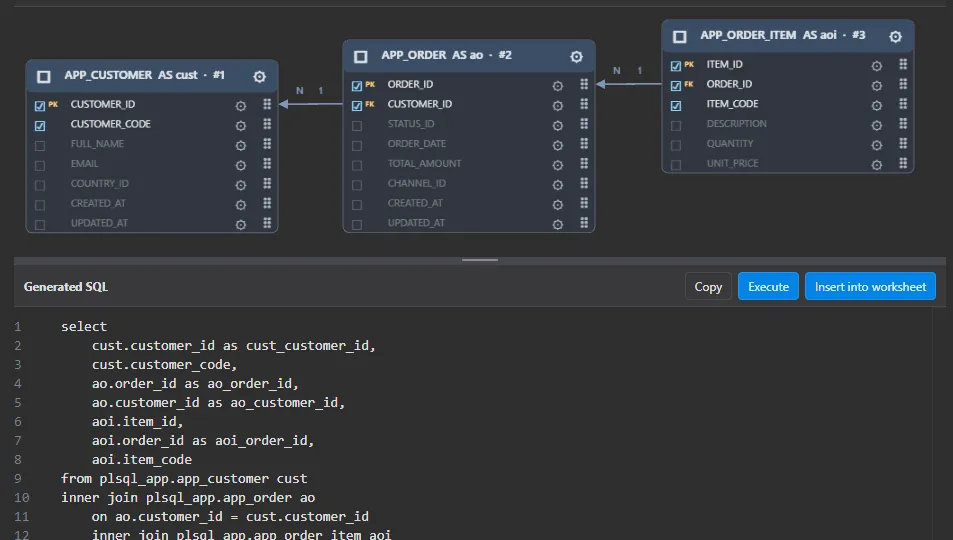Screen dimensions: 953x540
Task: Click join line between APP_CUSTOMER and APP_ORDER
Action: pyautogui.click(x=311, y=104)
